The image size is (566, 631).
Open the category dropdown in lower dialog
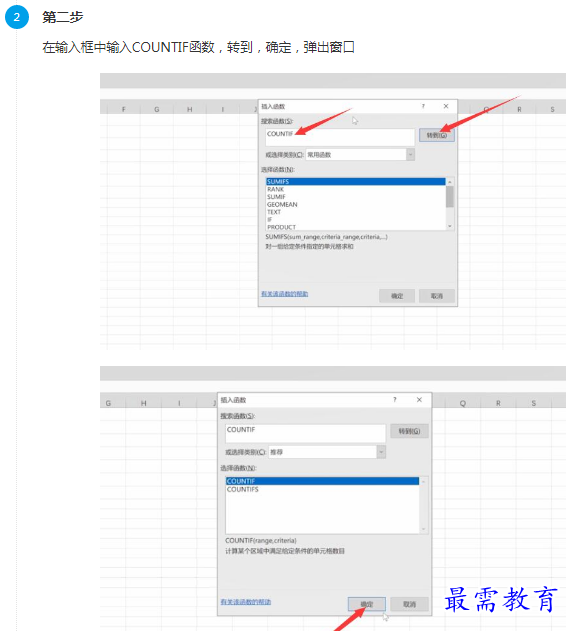click(381, 452)
